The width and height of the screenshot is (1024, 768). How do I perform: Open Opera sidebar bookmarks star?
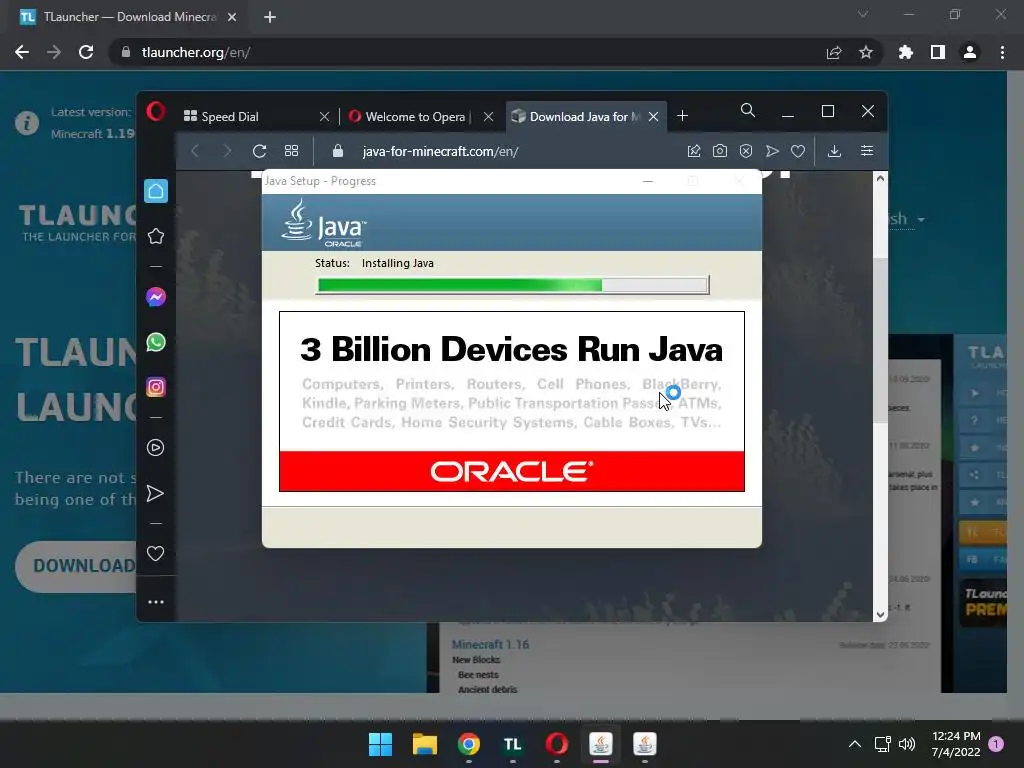pos(155,236)
